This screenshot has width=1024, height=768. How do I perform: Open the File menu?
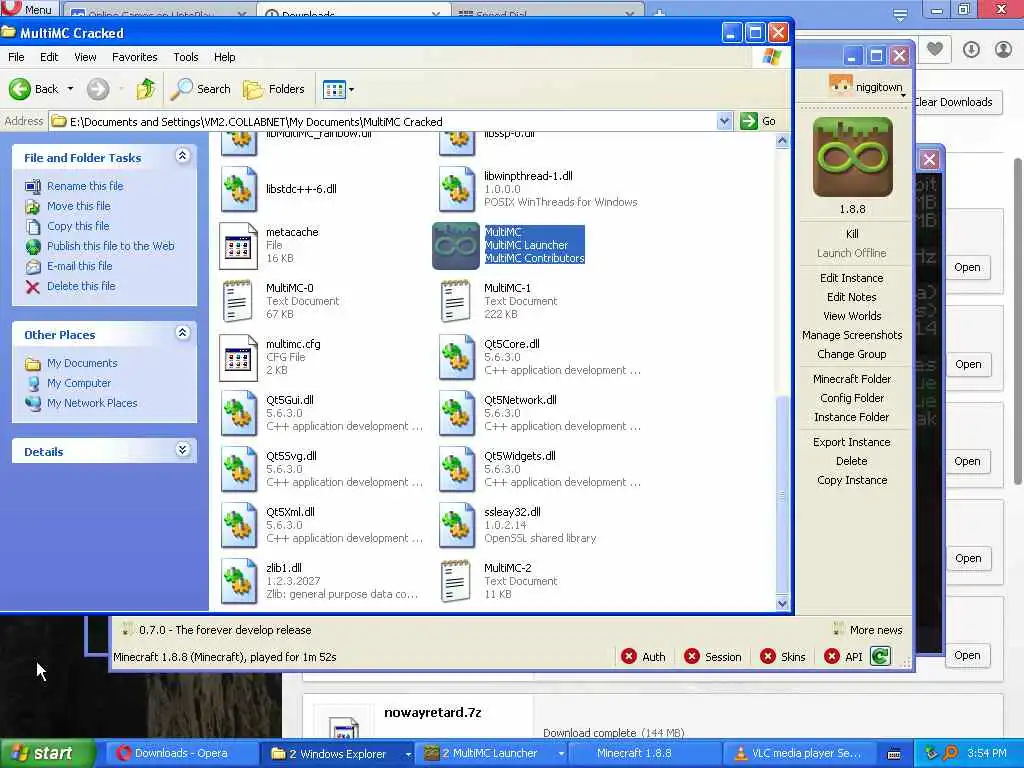(16, 57)
